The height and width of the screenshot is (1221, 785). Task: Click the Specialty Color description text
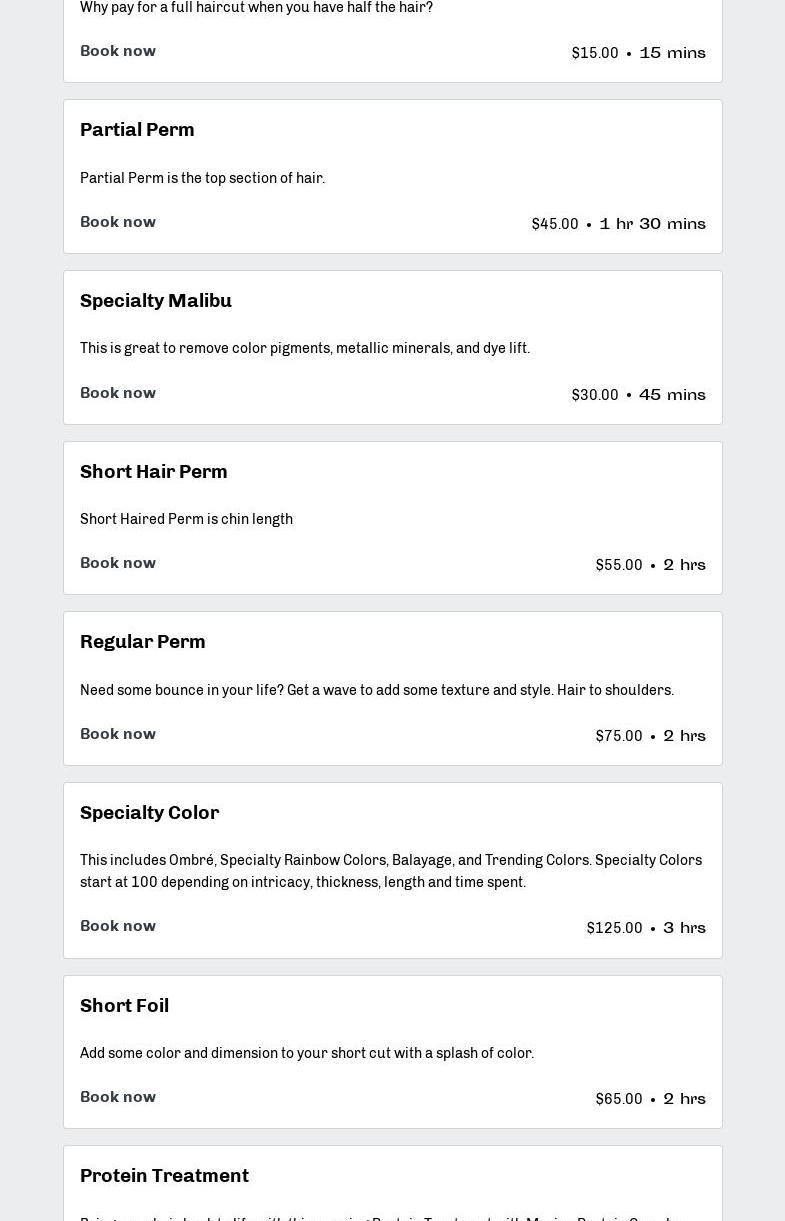coord(391,871)
